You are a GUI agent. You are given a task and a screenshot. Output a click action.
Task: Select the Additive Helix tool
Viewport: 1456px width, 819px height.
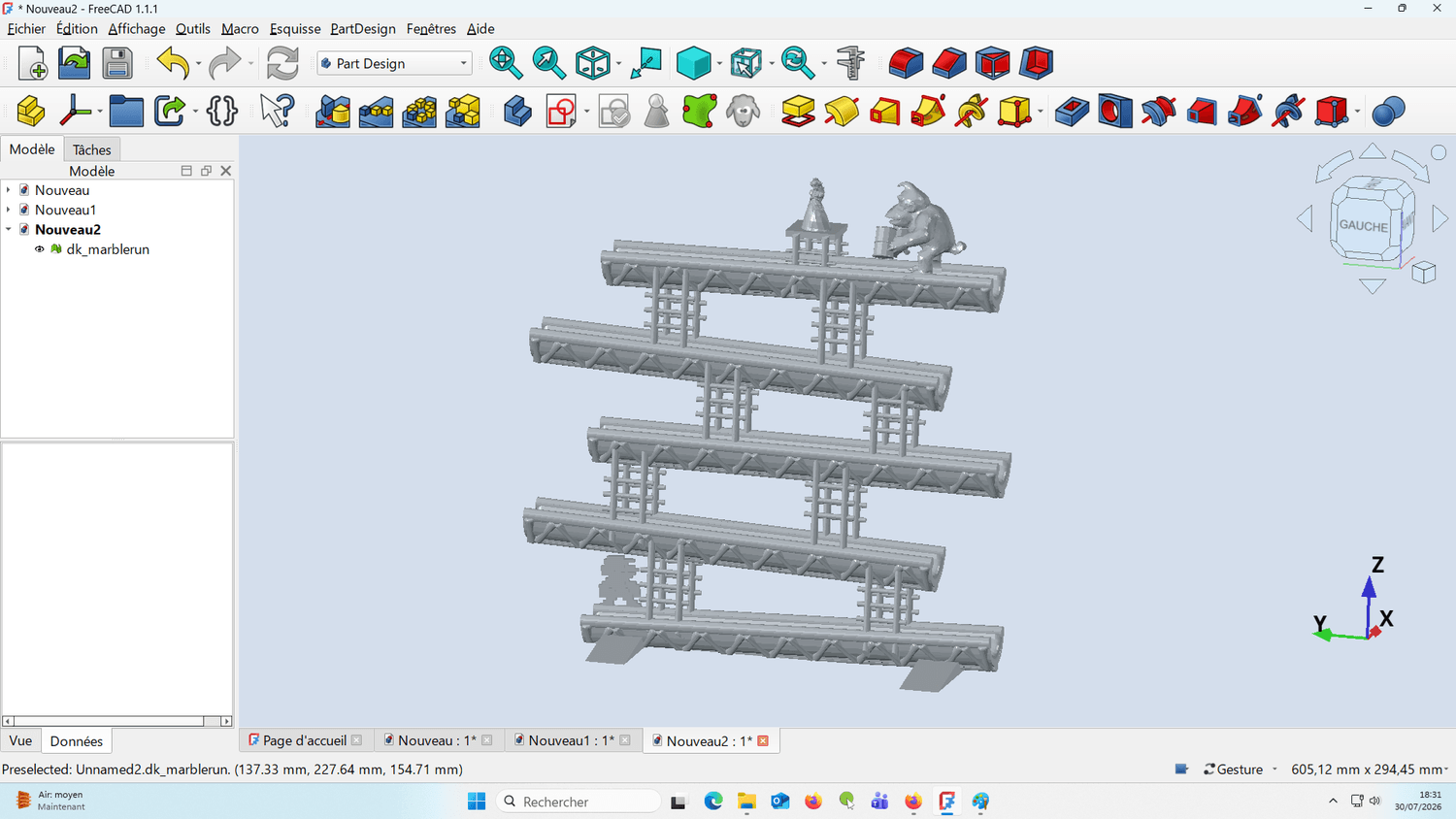click(972, 112)
